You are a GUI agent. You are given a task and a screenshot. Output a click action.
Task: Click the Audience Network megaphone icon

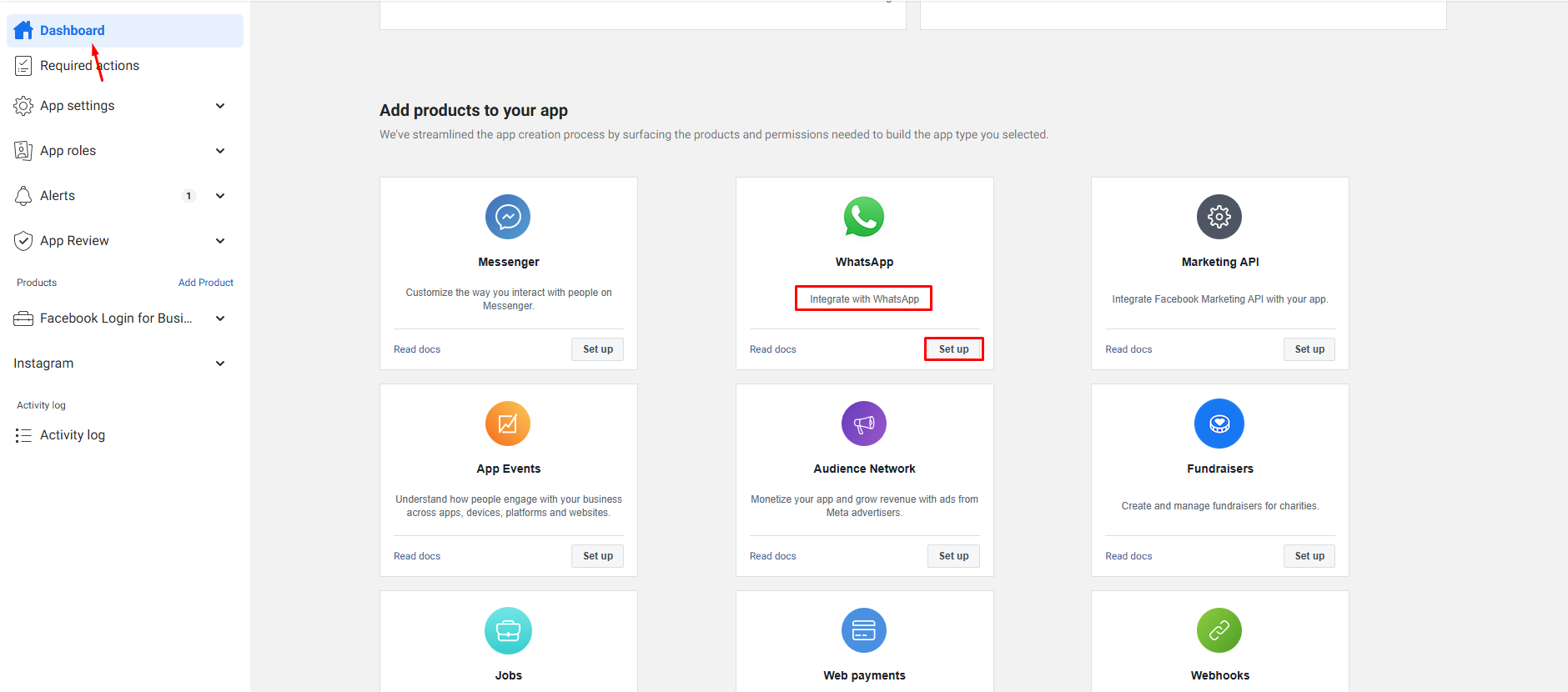tap(864, 424)
